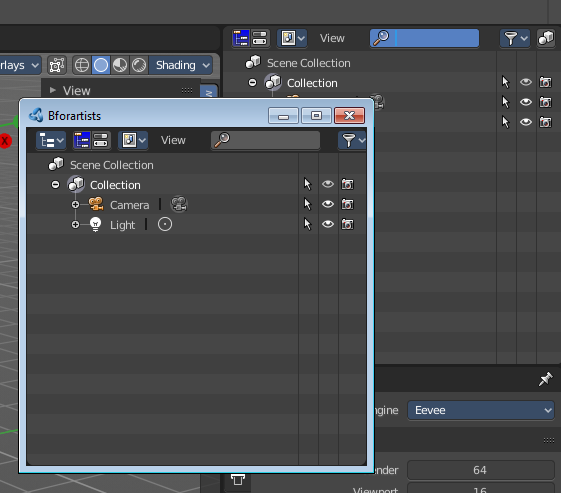This screenshot has width=561, height=493.
Task: Click new collection icon in main outliner header
Action: pos(546,38)
